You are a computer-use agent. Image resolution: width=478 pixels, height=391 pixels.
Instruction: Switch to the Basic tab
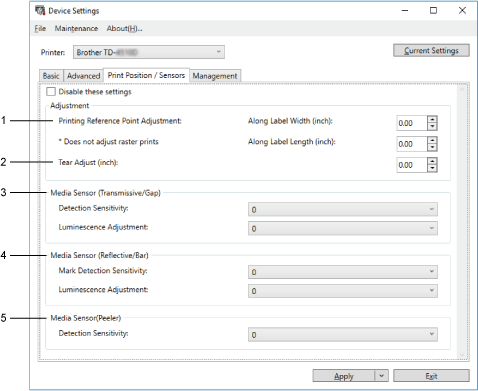tap(51, 76)
